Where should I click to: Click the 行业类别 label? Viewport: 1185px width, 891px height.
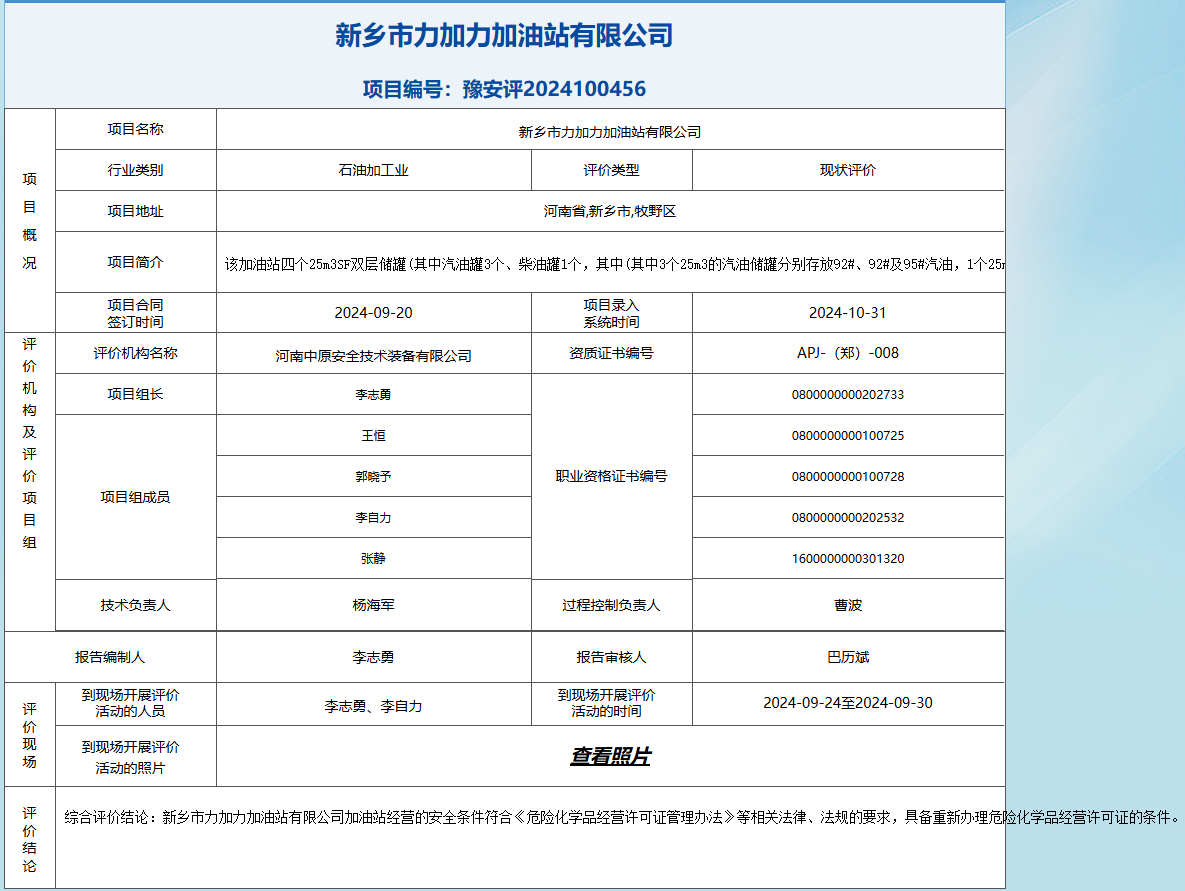135,170
